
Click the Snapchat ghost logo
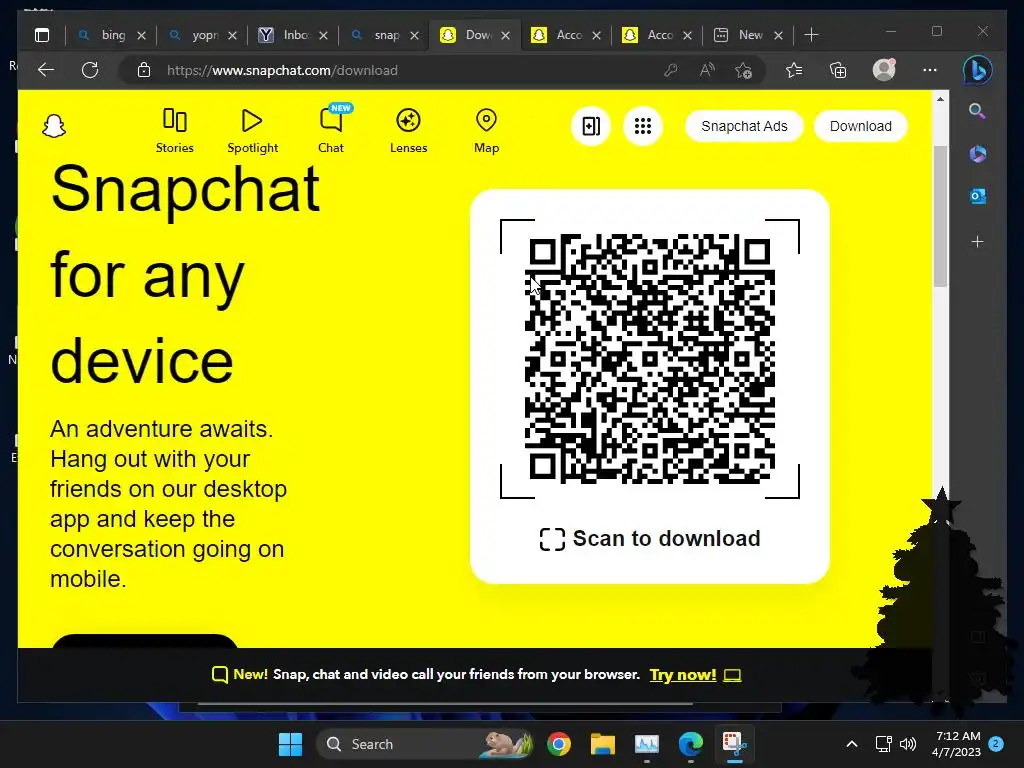click(54, 126)
